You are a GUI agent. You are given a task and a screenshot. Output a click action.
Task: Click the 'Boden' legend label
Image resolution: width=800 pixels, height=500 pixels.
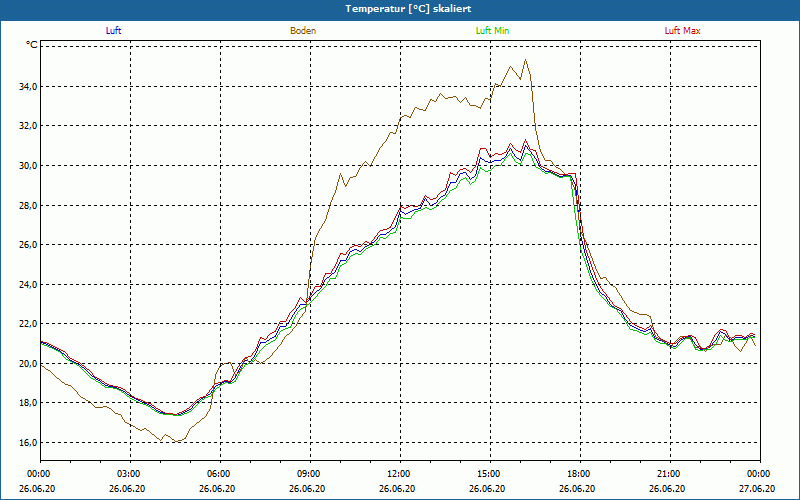(303, 31)
